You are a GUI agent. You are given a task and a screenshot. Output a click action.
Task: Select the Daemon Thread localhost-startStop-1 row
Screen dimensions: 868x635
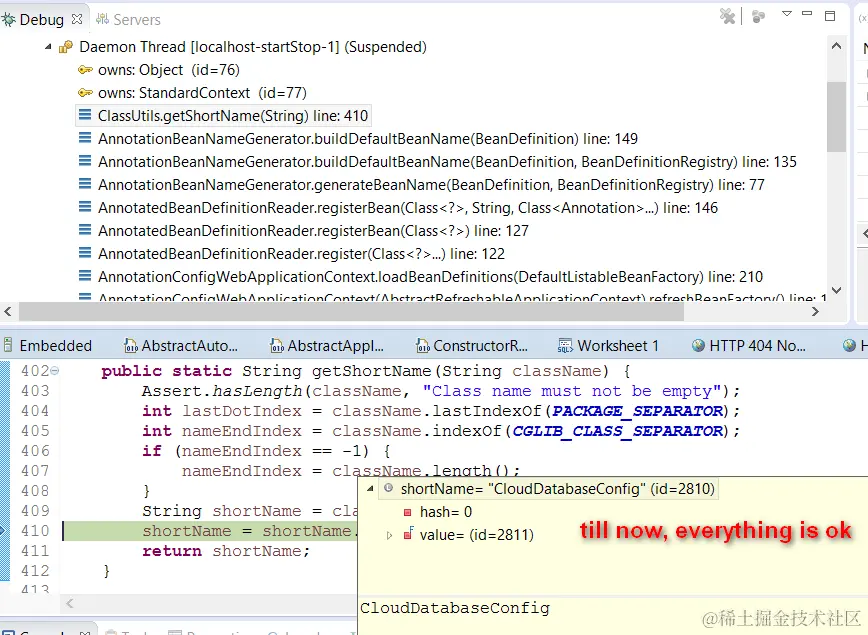[253, 47]
